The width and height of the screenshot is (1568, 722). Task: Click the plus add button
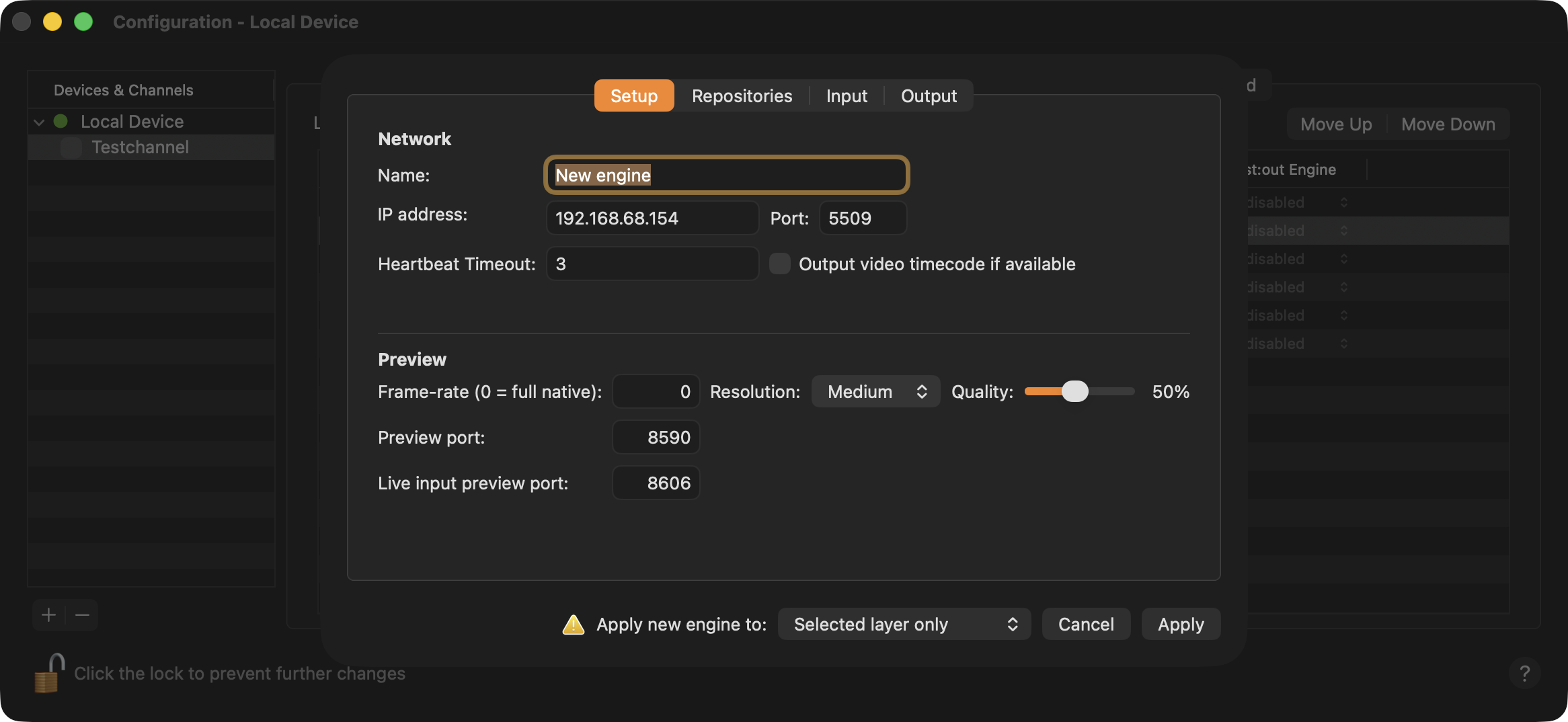click(48, 614)
